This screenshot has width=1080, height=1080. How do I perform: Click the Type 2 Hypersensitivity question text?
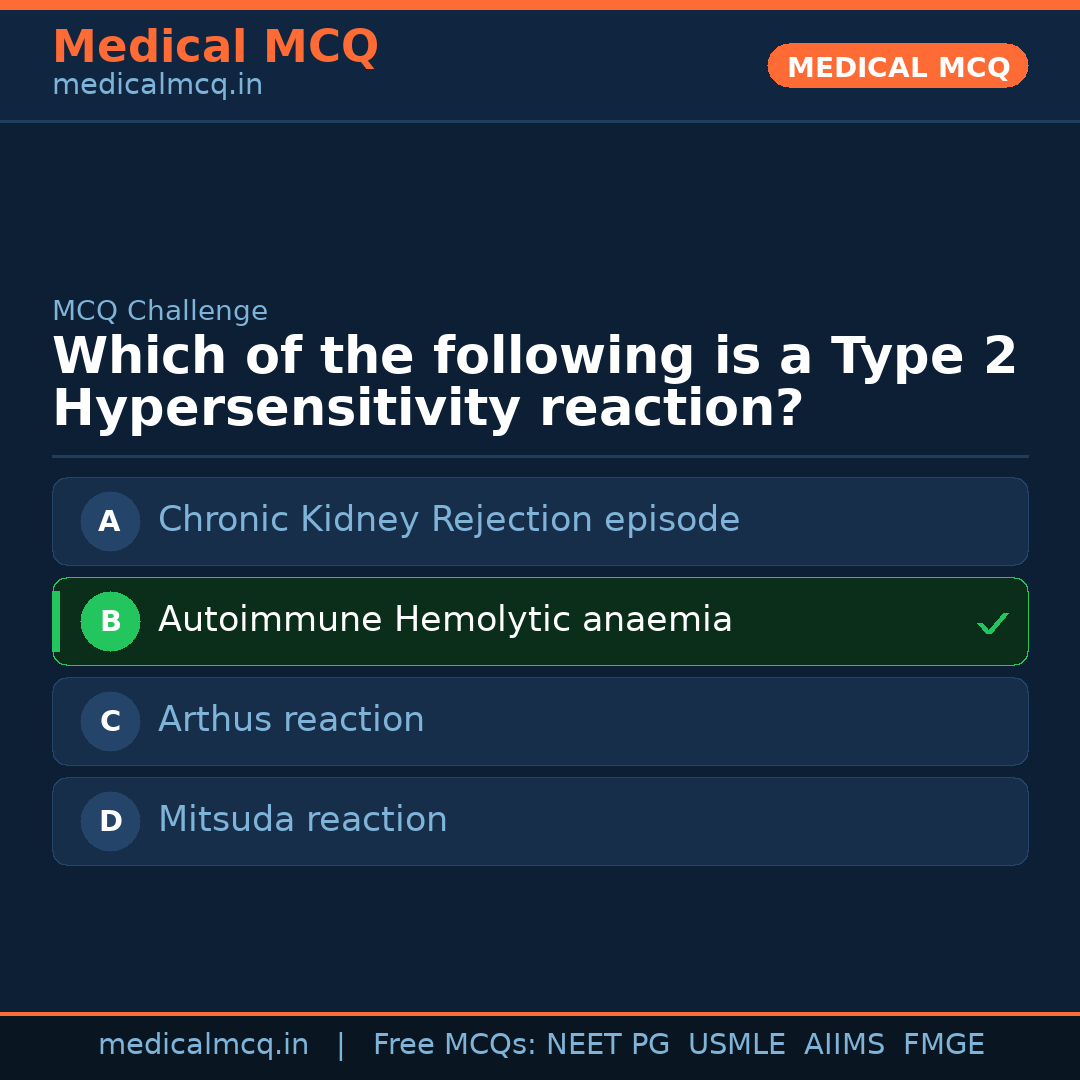coord(534,383)
